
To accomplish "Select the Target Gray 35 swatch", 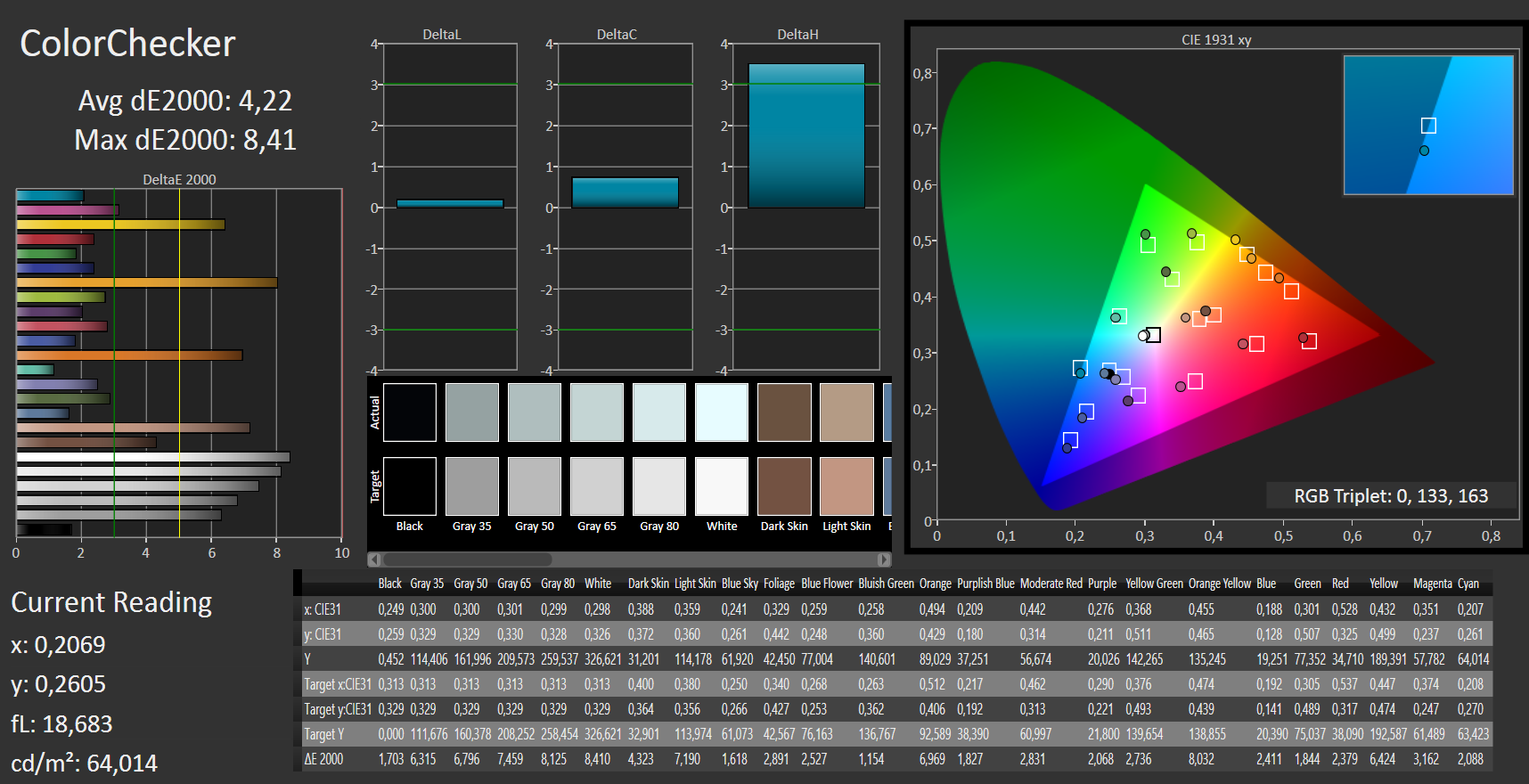I will click(472, 486).
